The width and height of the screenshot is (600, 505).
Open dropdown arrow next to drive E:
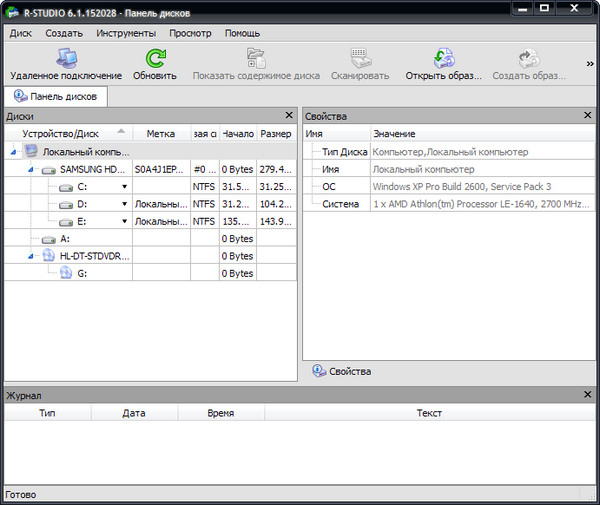[124, 221]
